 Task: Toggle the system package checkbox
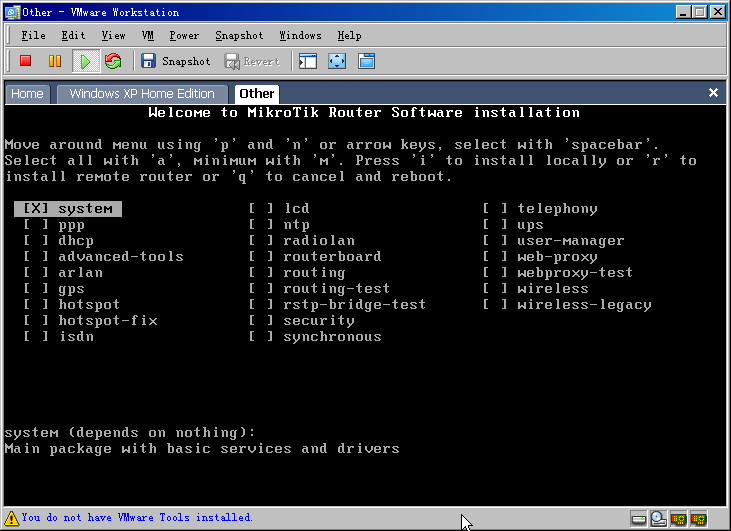pos(36,208)
